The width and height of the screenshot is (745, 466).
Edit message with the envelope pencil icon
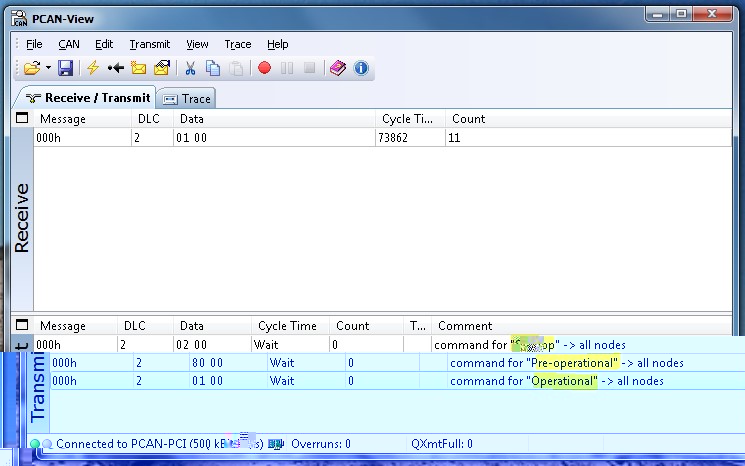click(x=162, y=68)
